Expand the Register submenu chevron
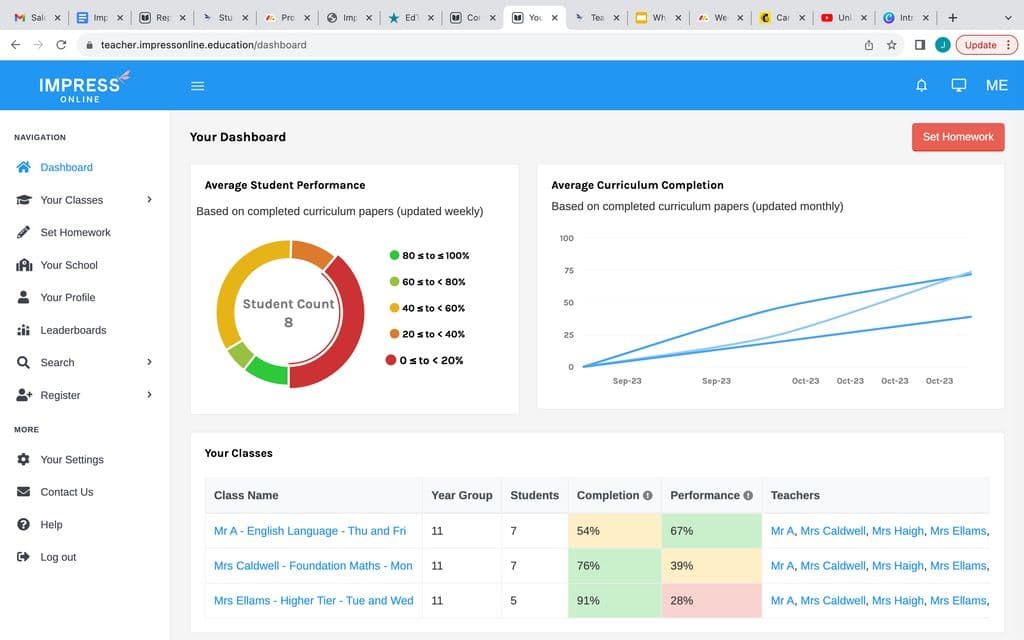Viewport: 1024px width, 640px height. coord(150,394)
